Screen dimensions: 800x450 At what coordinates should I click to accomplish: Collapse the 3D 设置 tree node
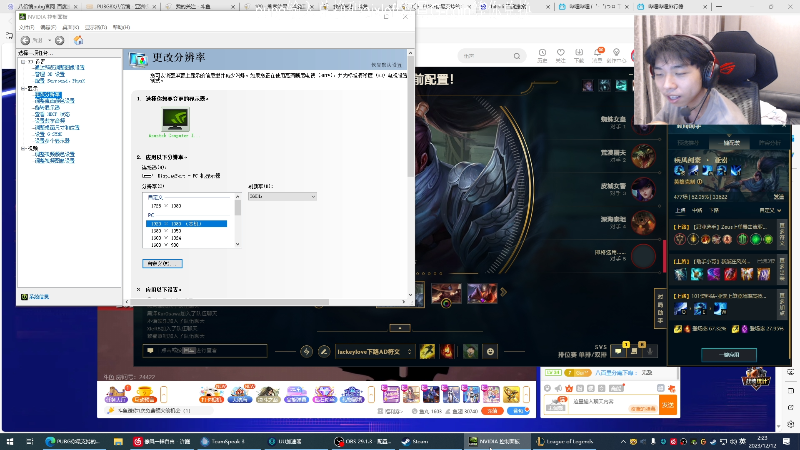(23, 62)
